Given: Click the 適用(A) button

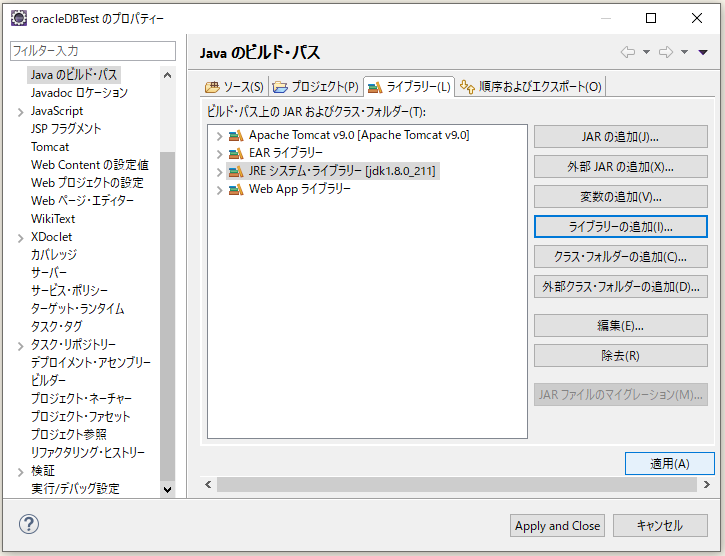Looking at the screenshot, I should [x=670, y=463].
